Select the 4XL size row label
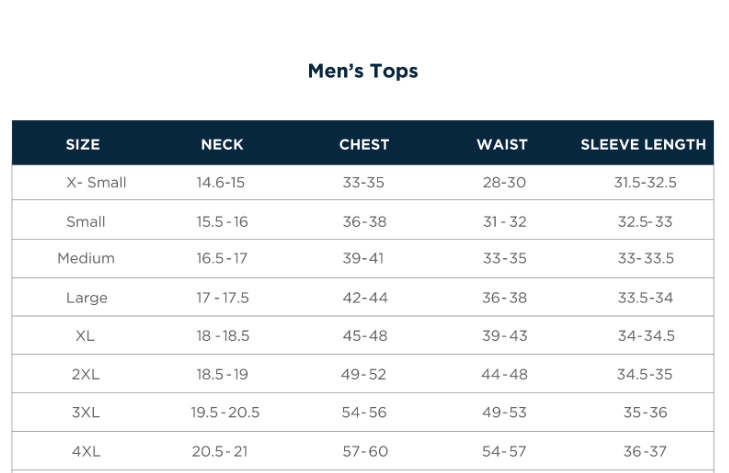This screenshot has height=473, width=729. click(86, 451)
